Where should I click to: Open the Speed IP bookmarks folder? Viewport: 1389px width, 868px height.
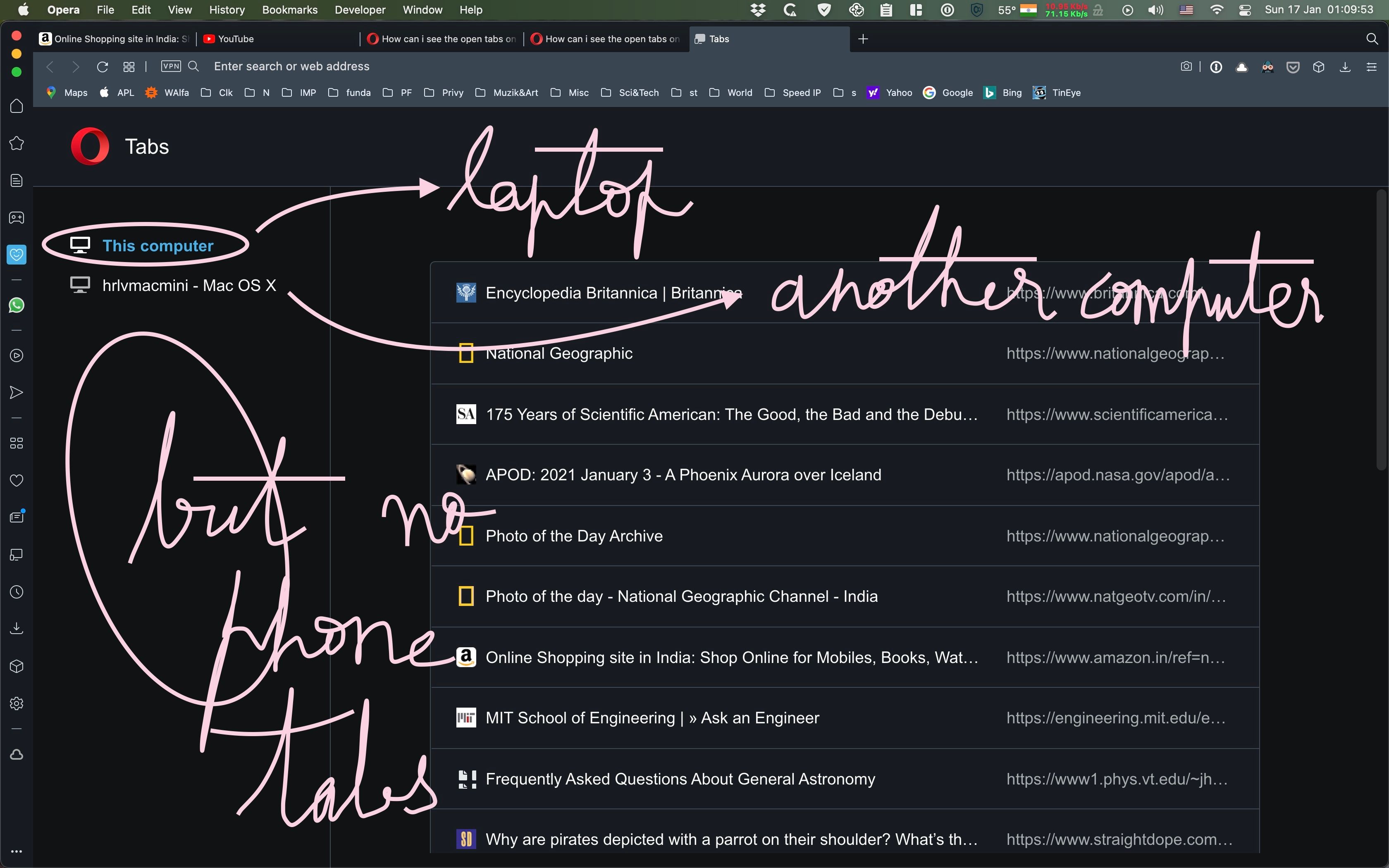[x=792, y=93]
